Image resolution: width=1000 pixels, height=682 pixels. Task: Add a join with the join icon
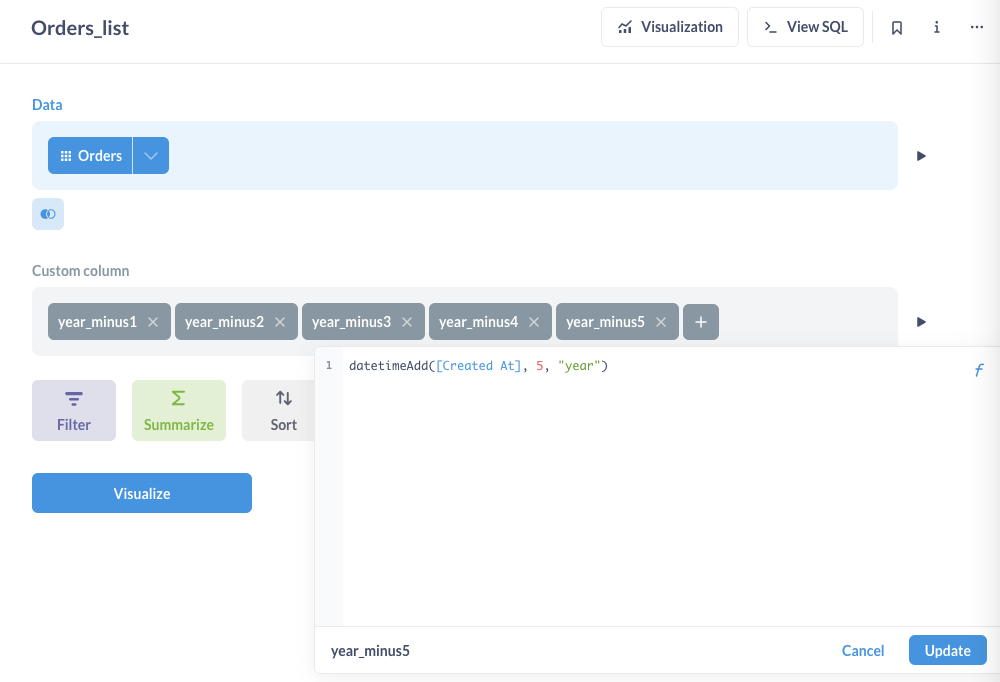[48, 214]
